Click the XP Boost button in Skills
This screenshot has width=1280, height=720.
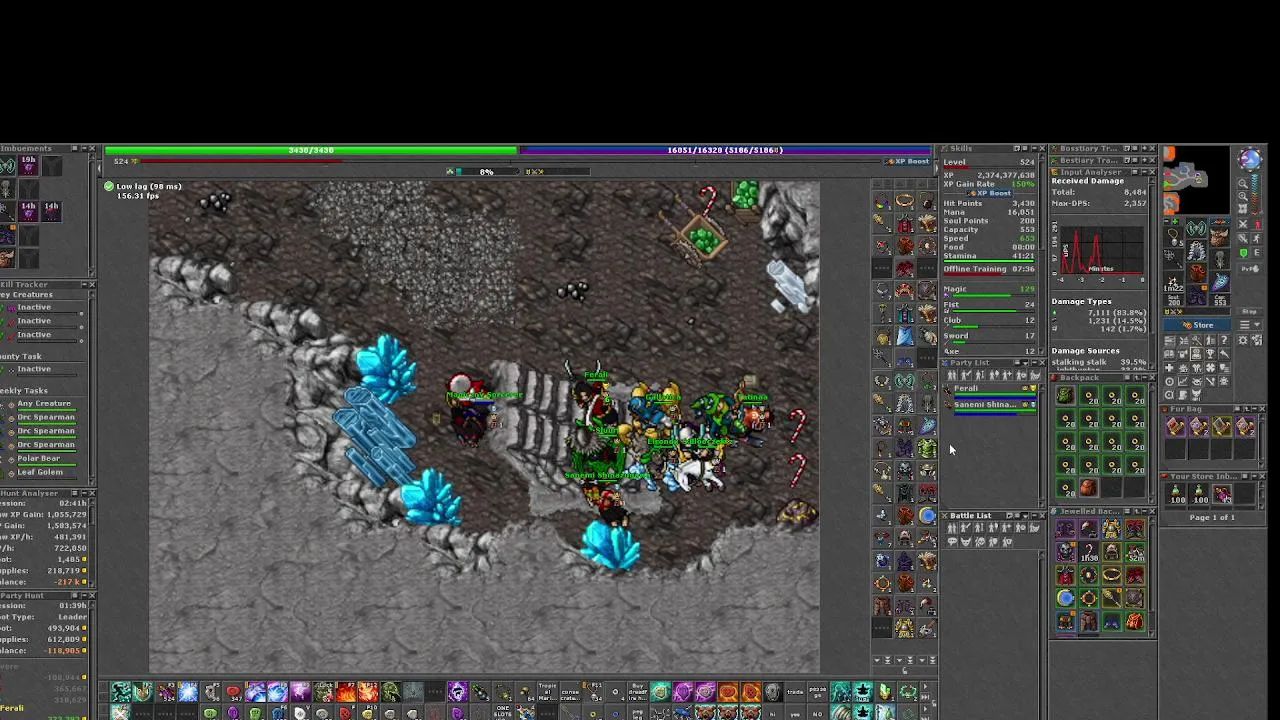pyautogui.click(x=990, y=193)
